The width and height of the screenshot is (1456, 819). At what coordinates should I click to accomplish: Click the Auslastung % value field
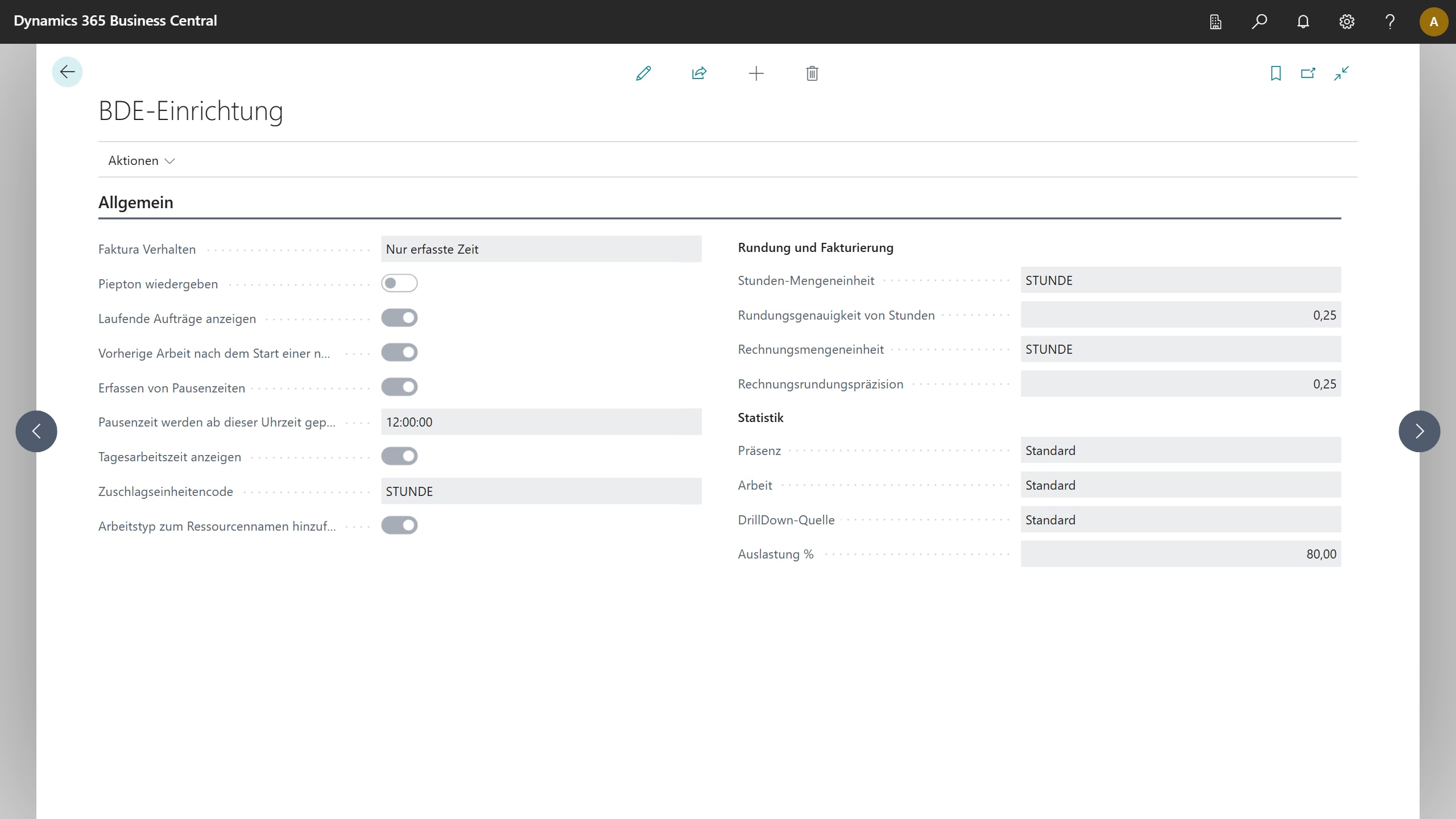1181,554
